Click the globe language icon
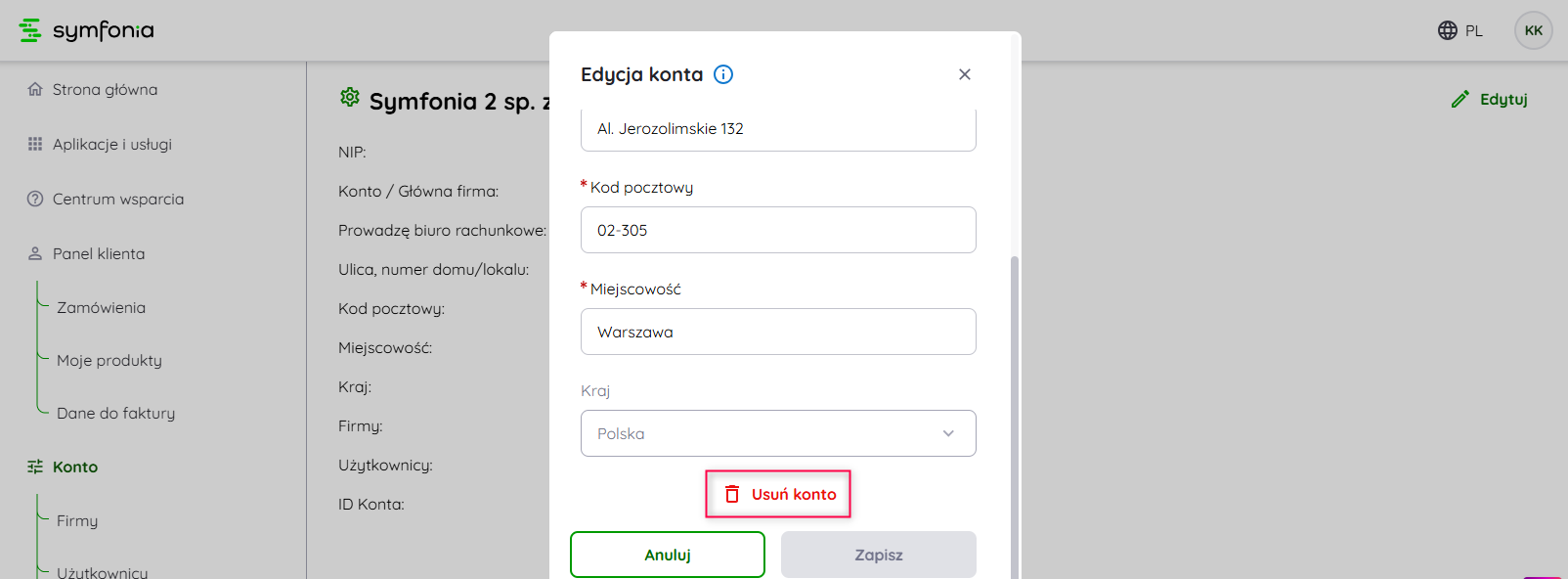The width and height of the screenshot is (1568, 579). pyautogui.click(x=1448, y=30)
